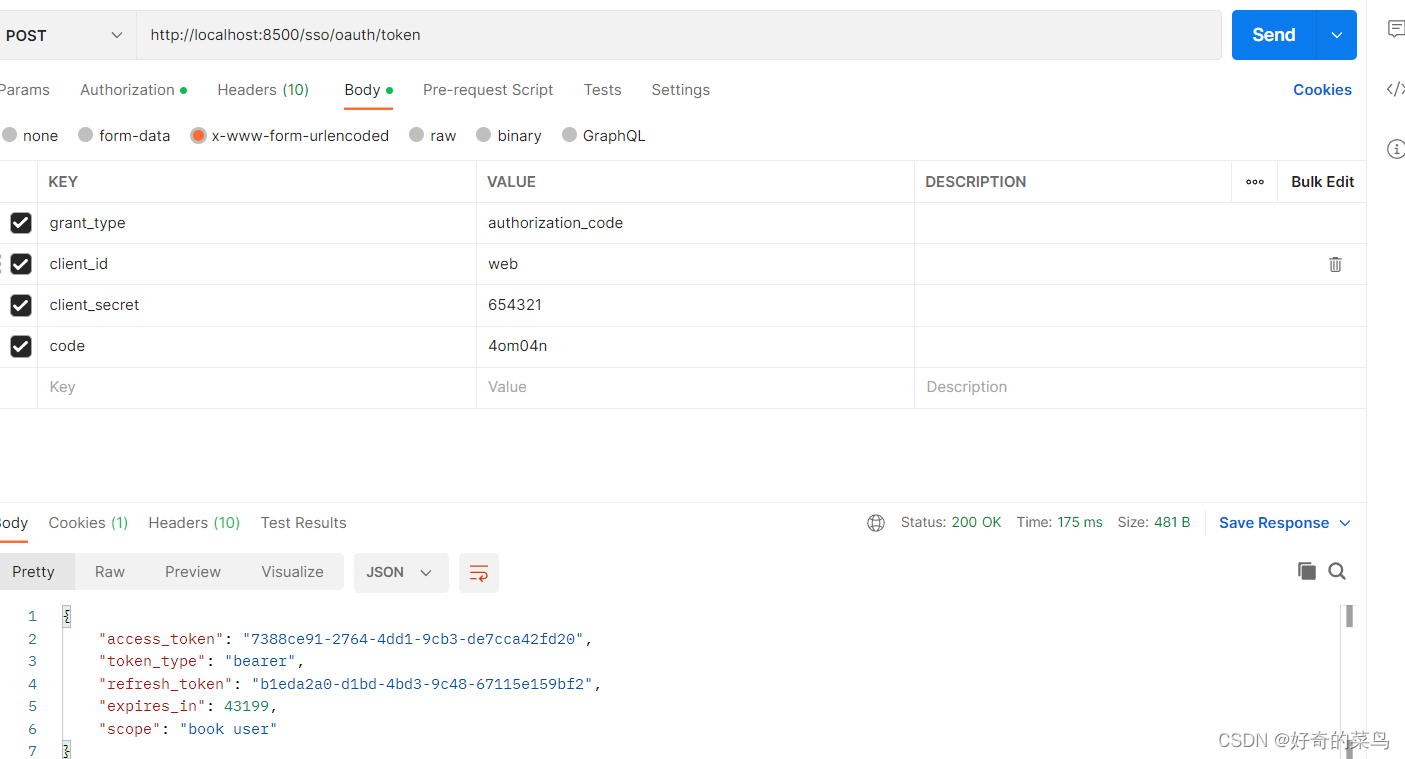Copy the response body with the copy icon
1405x759 pixels.
(x=1307, y=571)
